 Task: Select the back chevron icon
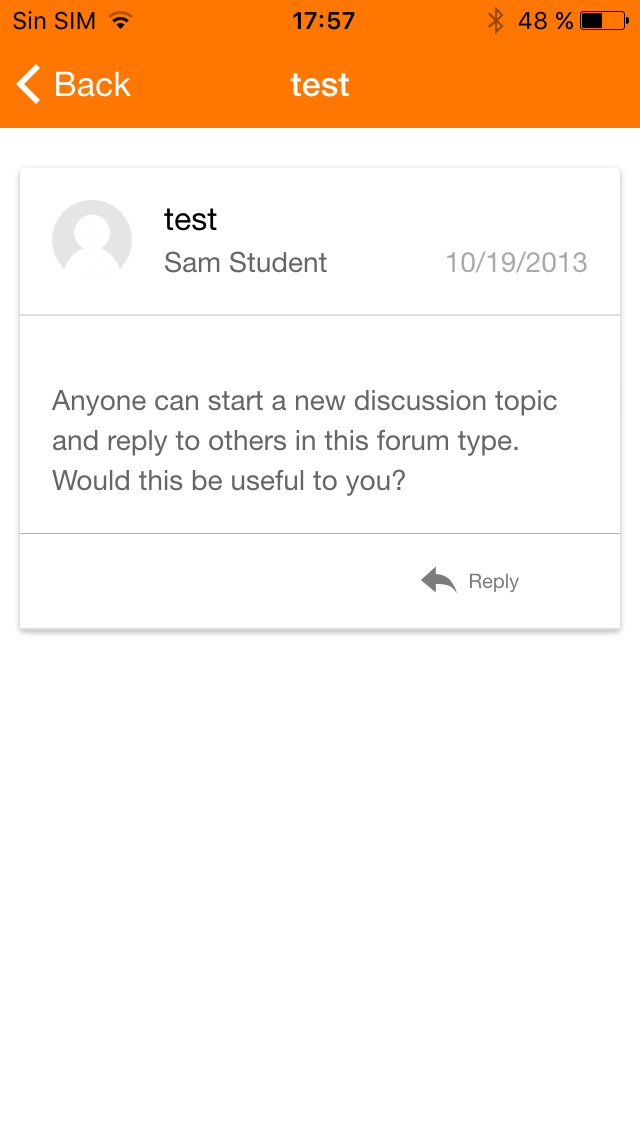tap(26, 84)
